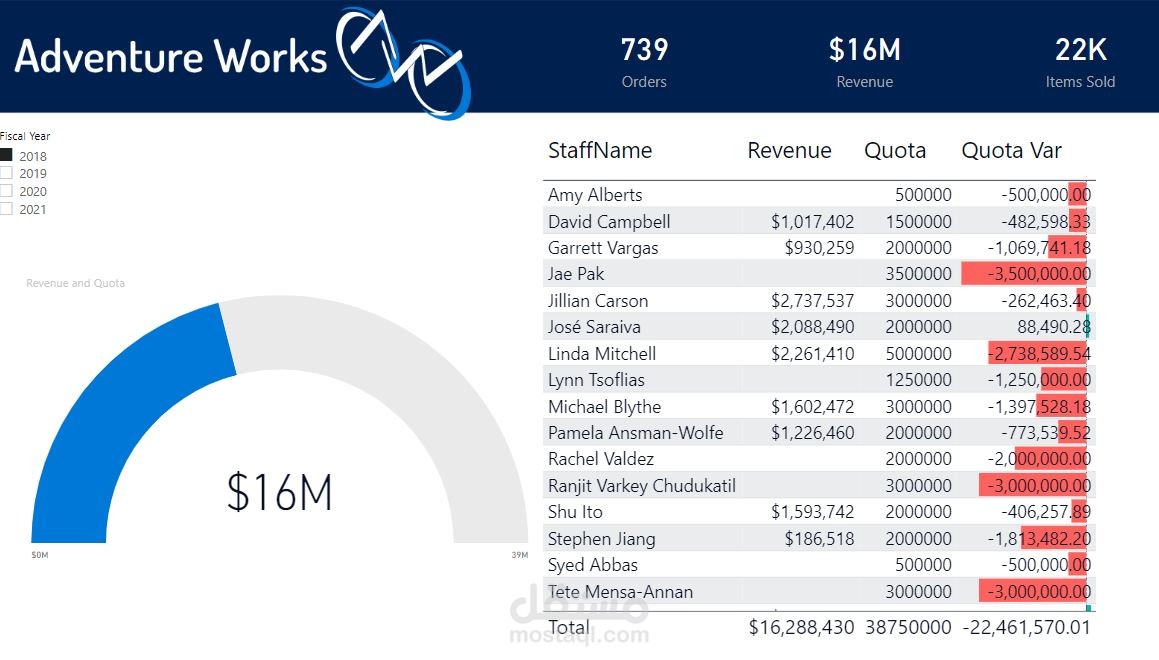Viewport: 1159px width, 660px height.
Task: Select the Amy Alberts row name
Action: pos(595,194)
